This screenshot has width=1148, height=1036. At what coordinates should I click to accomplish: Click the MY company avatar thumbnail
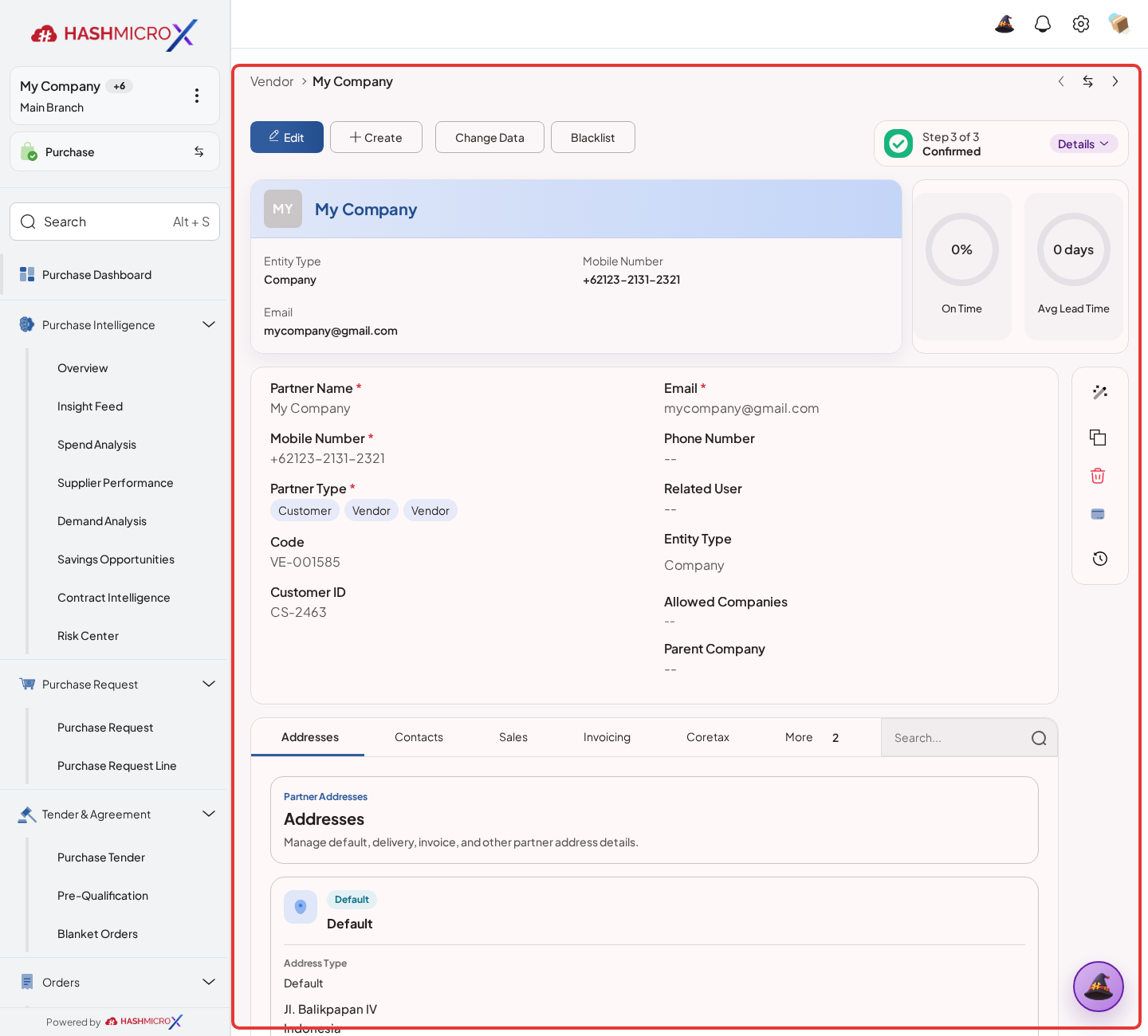pos(283,209)
